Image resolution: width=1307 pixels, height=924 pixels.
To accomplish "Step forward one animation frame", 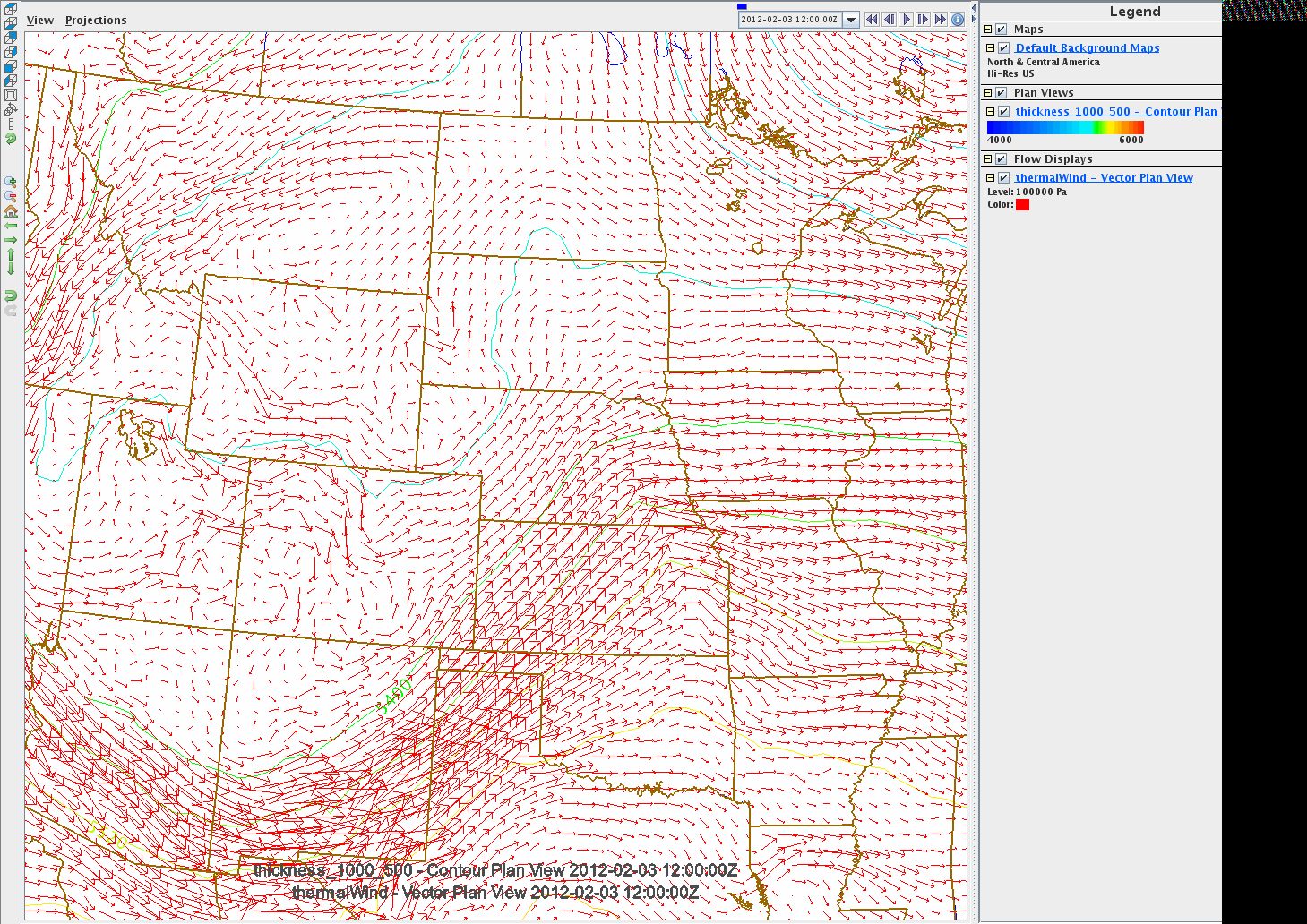I will click(x=923, y=19).
